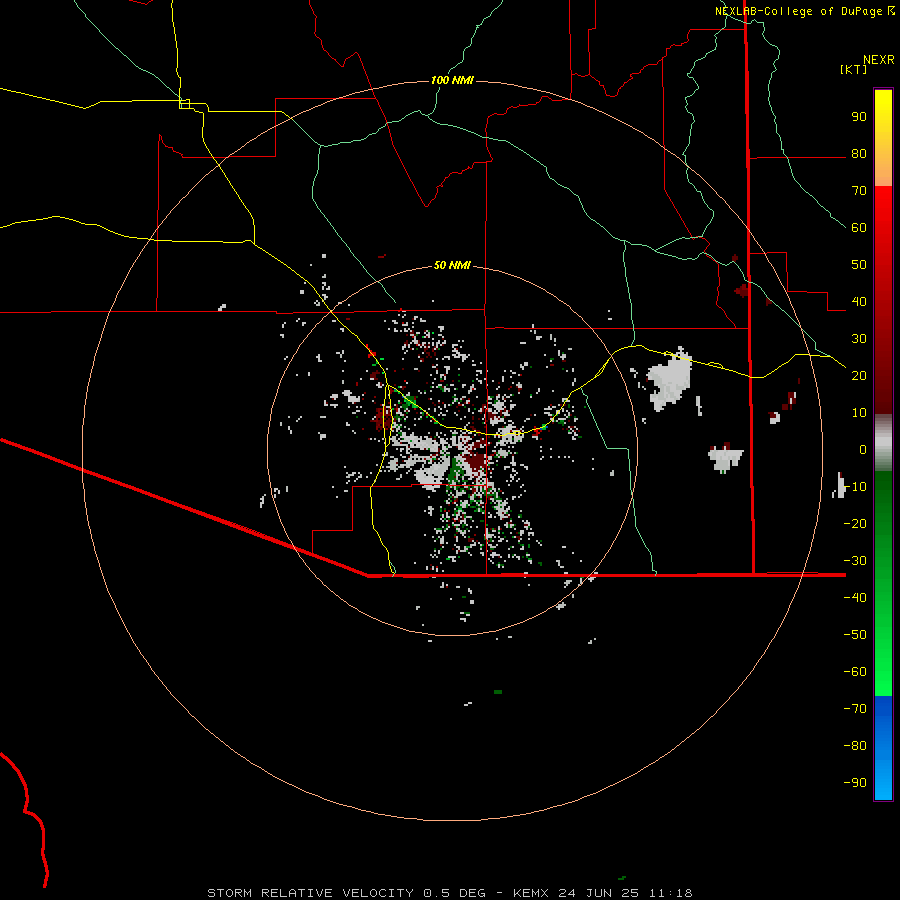Viewport: 900px width, 900px height.
Task: Click the -10 knot scale value
Action: (x=855, y=487)
